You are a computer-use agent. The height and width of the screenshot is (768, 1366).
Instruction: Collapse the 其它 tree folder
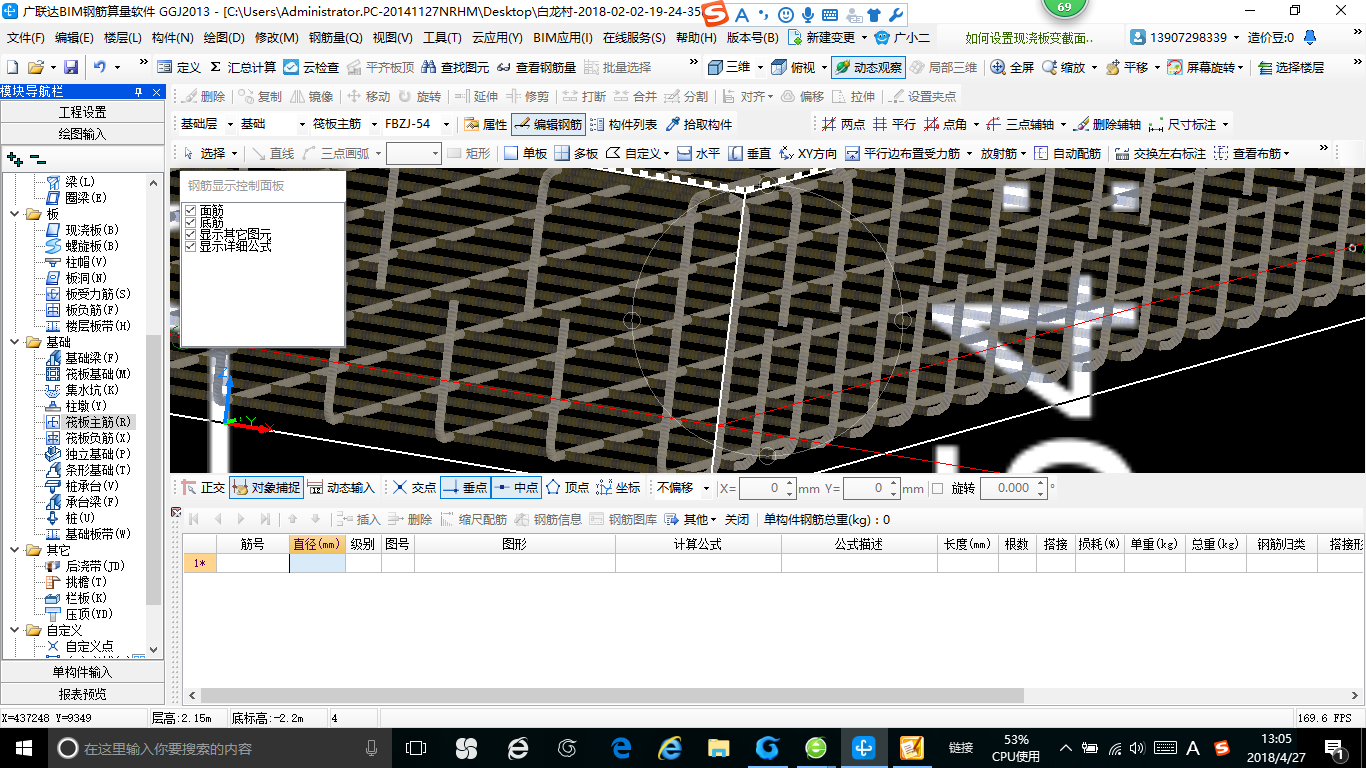[x=15, y=550]
